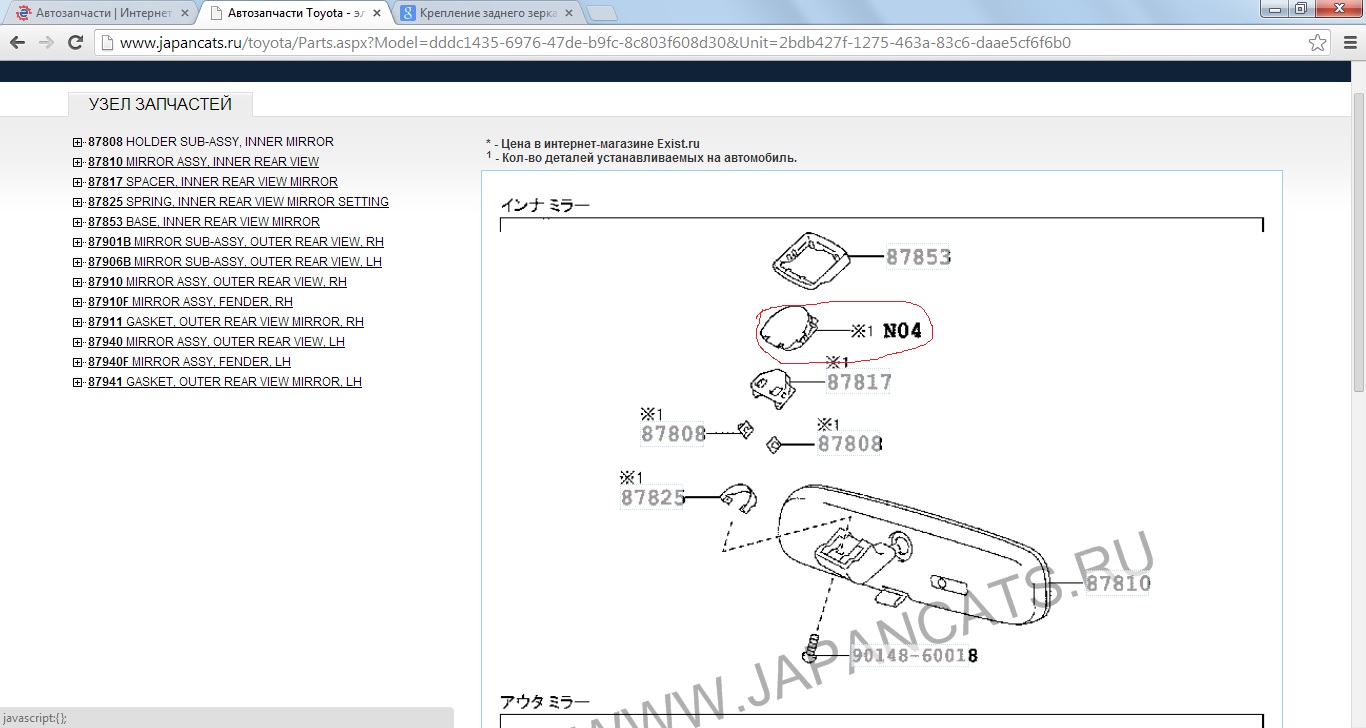The image size is (1366, 728).
Task: Click the address bar URL field
Action: point(700,43)
